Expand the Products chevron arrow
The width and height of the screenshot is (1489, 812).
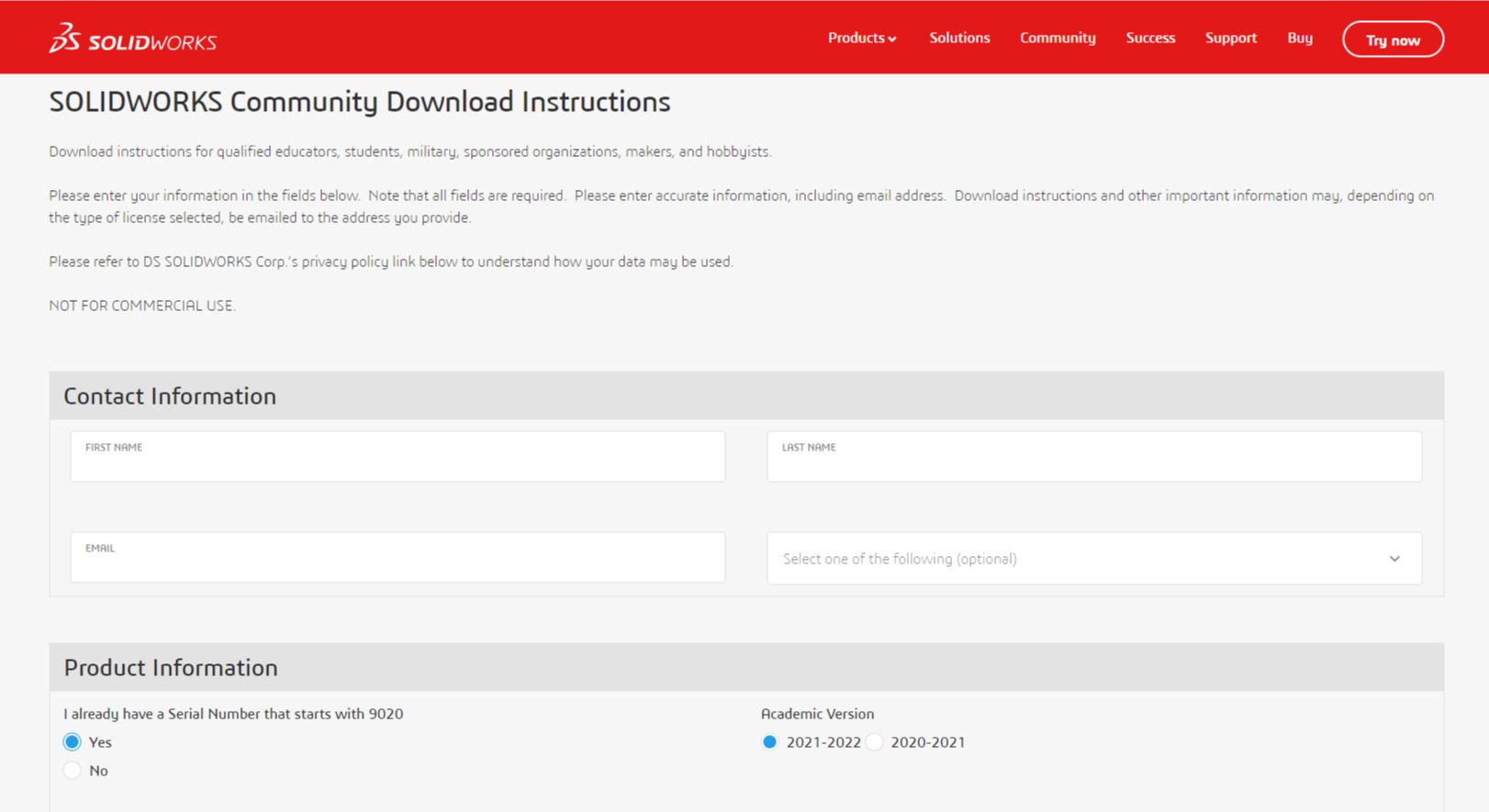(892, 39)
